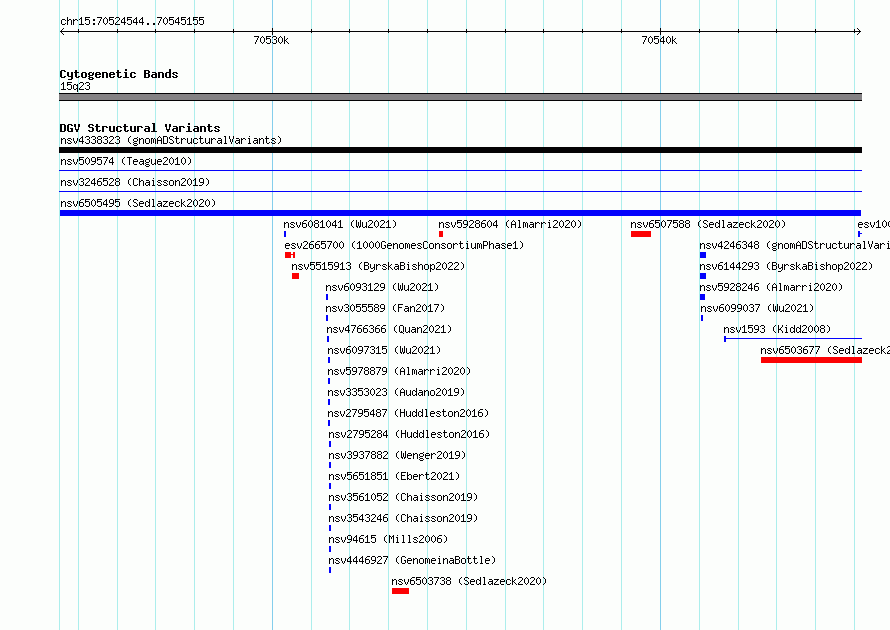Click the chr15:70524544..70545155 coordinate text
Screen dimensions: 890x630
click(132, 21)
